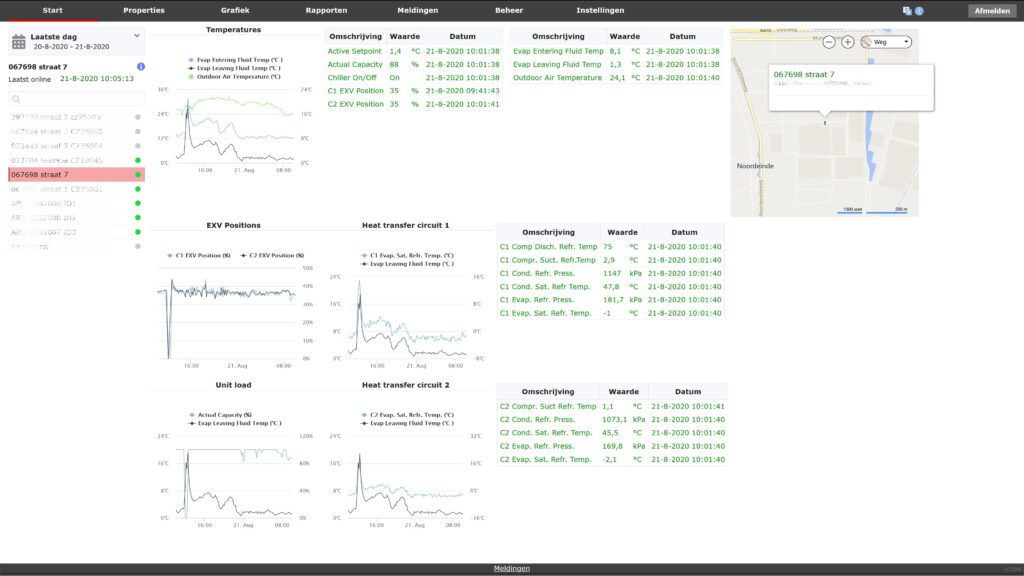Click the green status dot on the highlighted row

pos(138,174)
